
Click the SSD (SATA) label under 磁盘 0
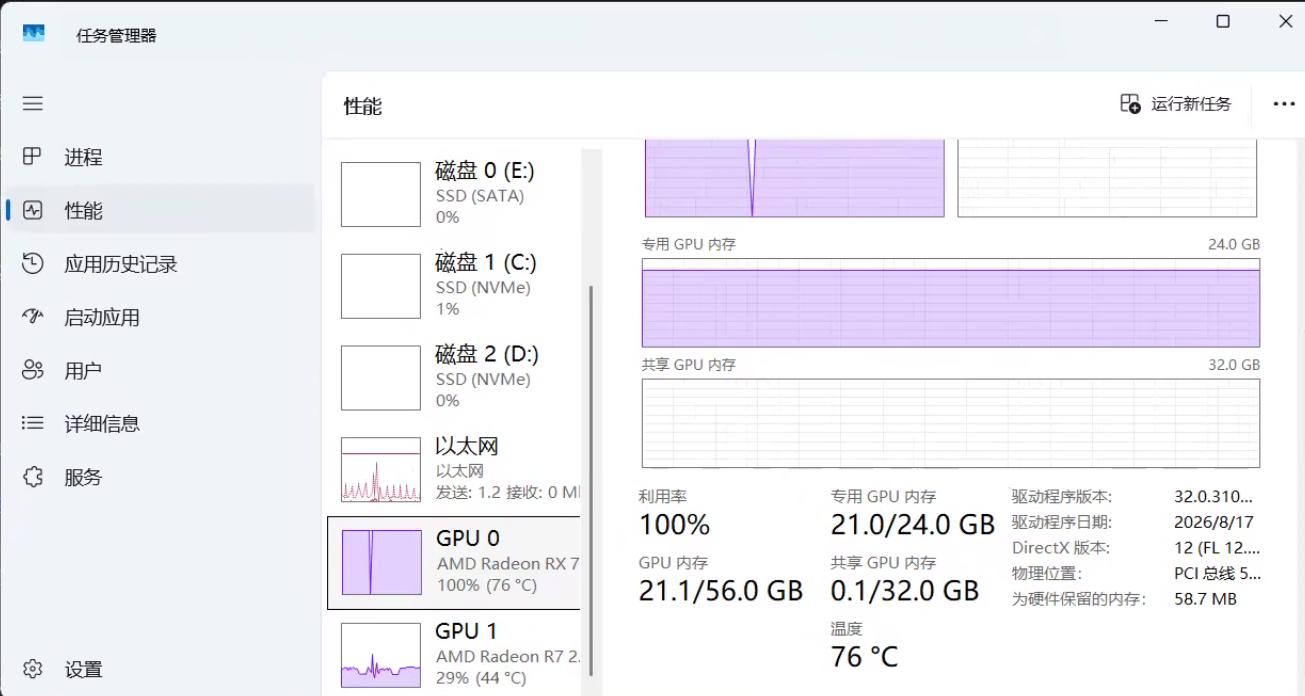[x=480, y=196]
